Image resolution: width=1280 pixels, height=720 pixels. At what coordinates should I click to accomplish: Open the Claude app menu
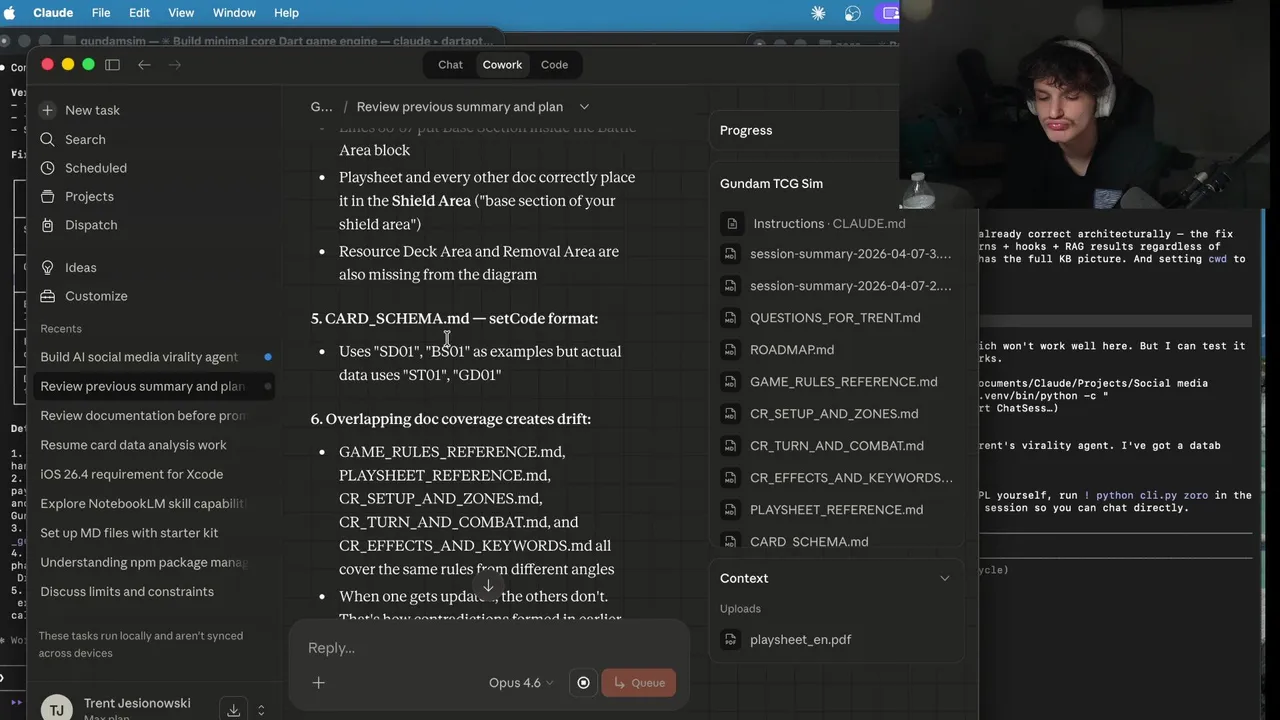(x=55, y=13)
